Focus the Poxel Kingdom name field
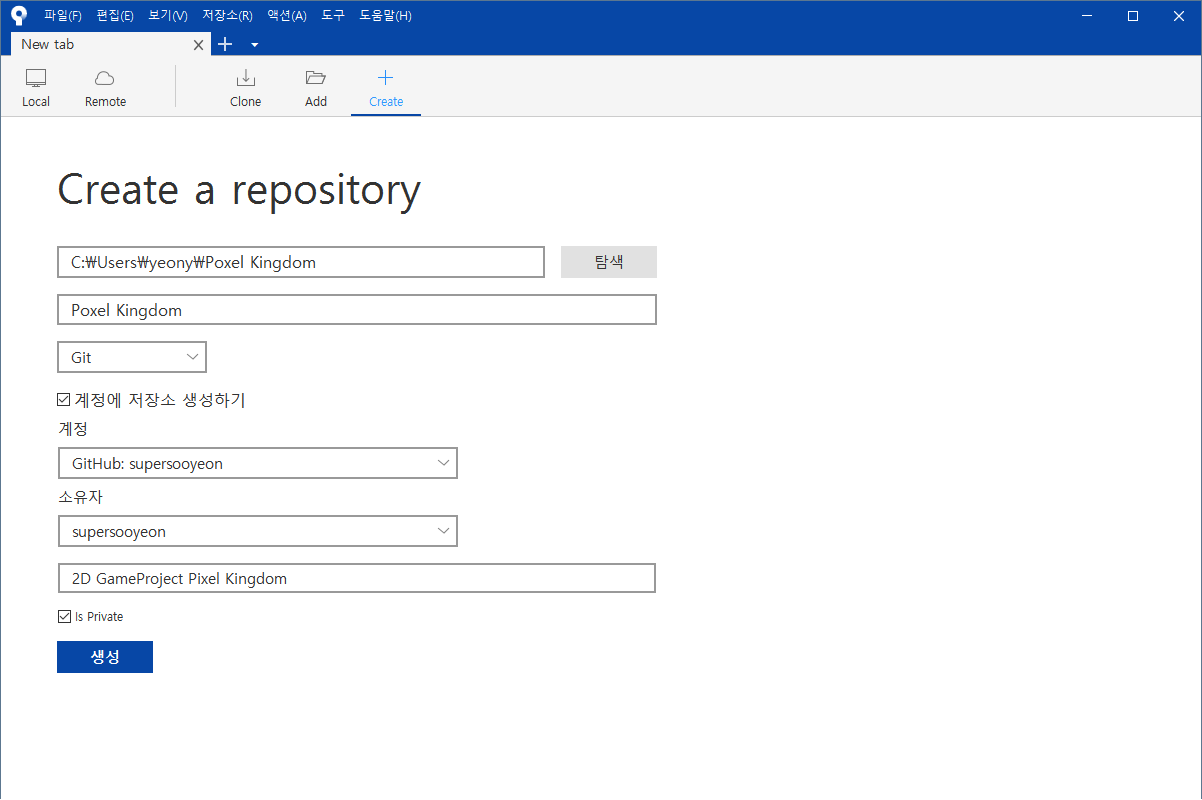 [357, 310]
